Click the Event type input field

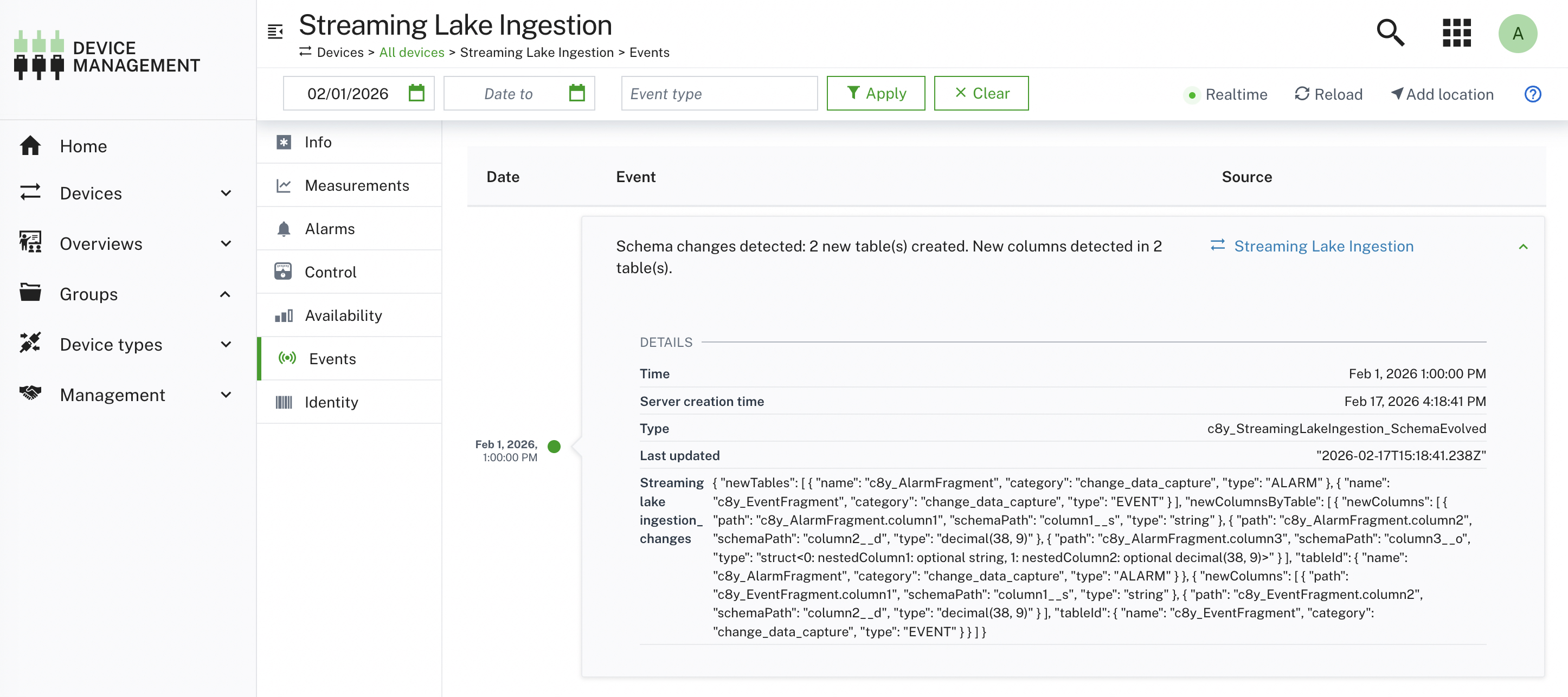point(719,93)
